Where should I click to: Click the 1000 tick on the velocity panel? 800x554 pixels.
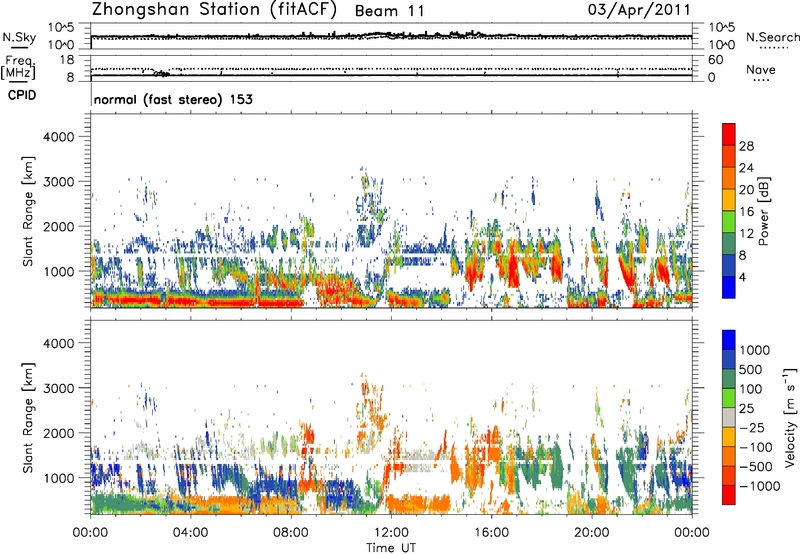pos(59,478)
